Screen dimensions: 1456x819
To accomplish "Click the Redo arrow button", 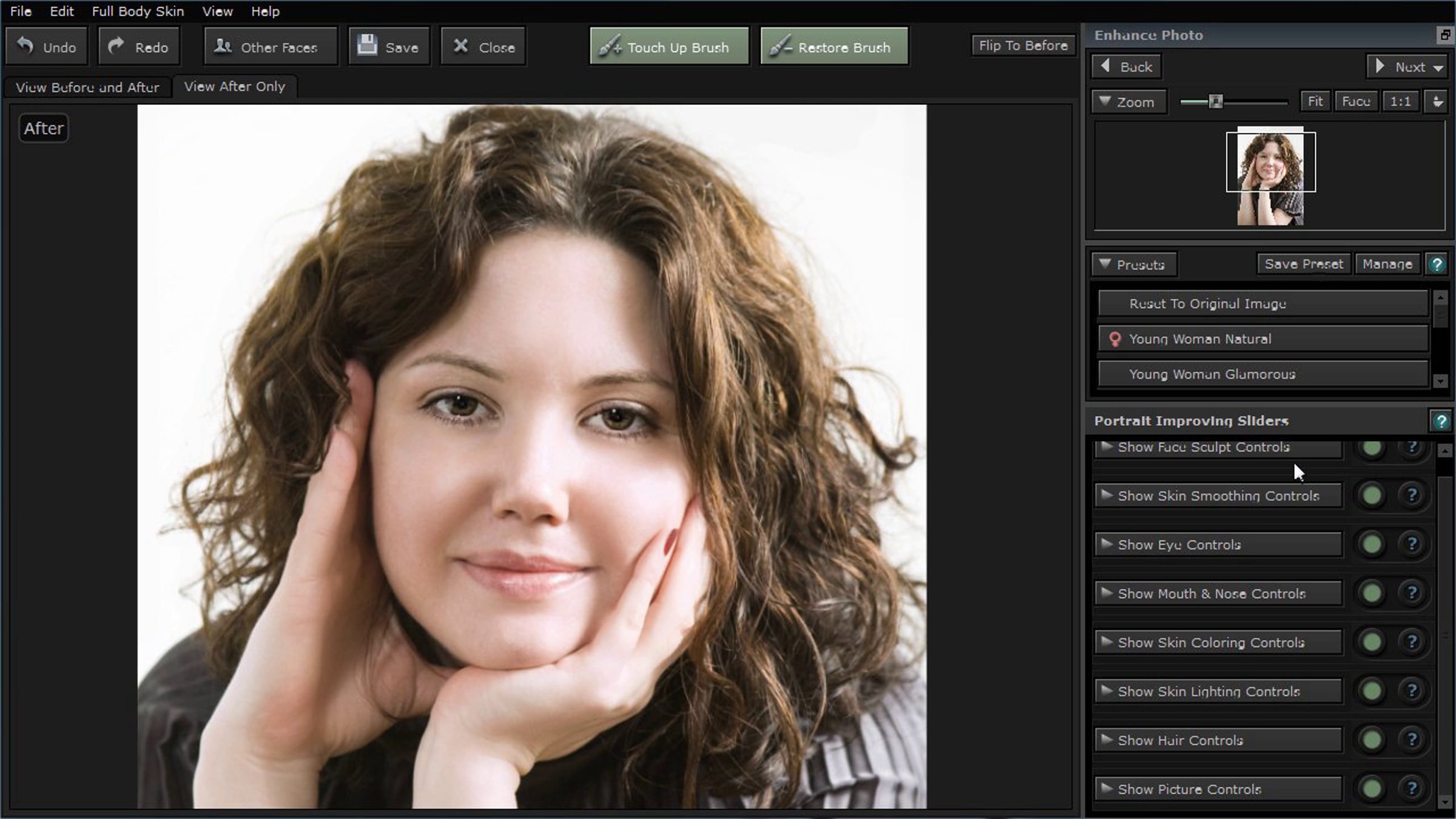I will (139, 47).
